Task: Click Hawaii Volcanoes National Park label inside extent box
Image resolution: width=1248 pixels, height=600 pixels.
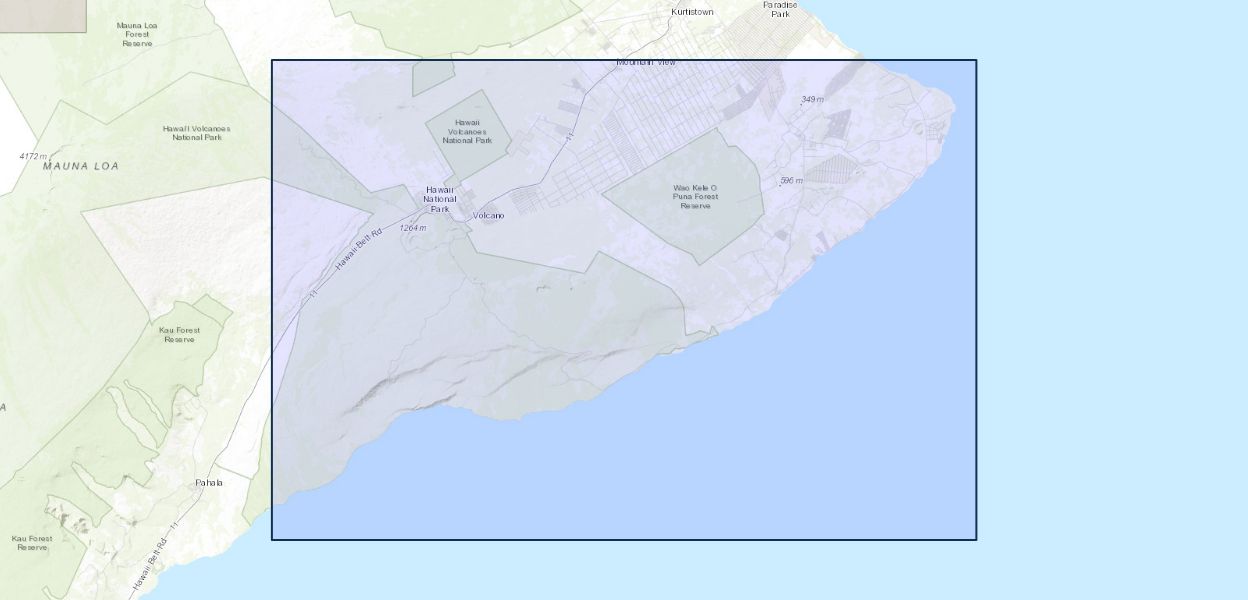Action: (469, 131)
